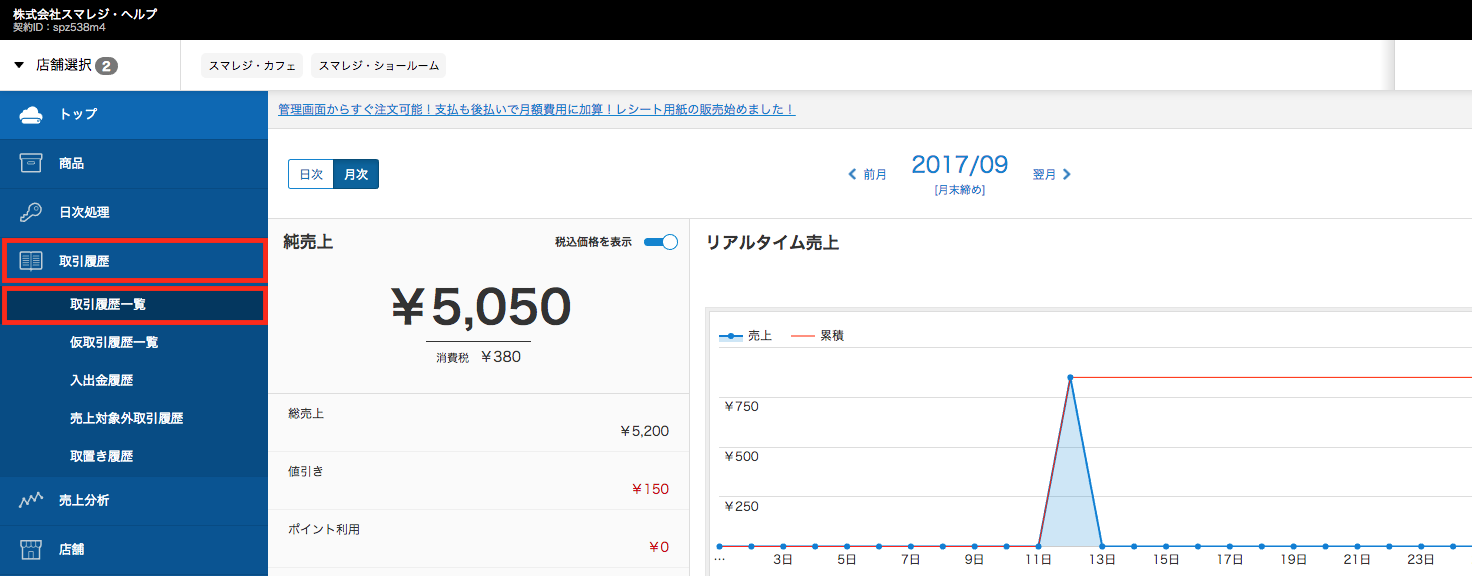Go to 前月 previous month
The image size is (1472, 576).
pos(867,174)
